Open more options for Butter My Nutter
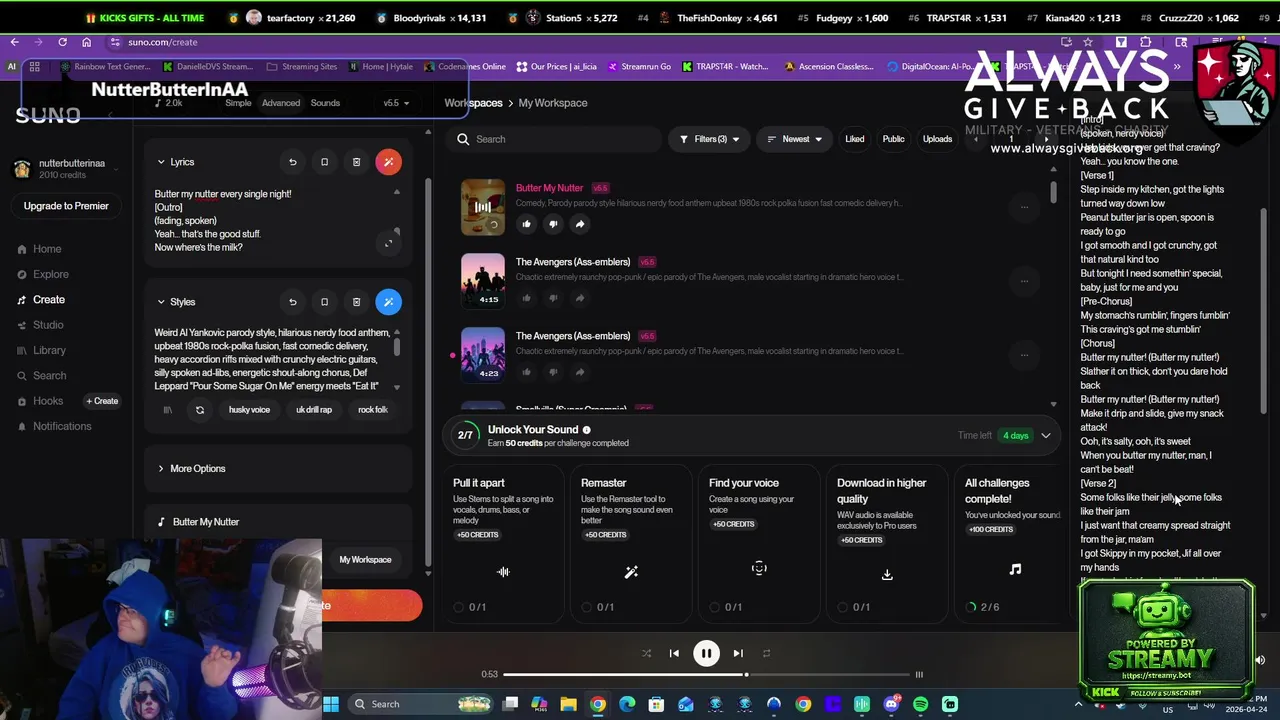Image resolution: width=1280 pixels, height=720 pixels. tap(1024, 207)
